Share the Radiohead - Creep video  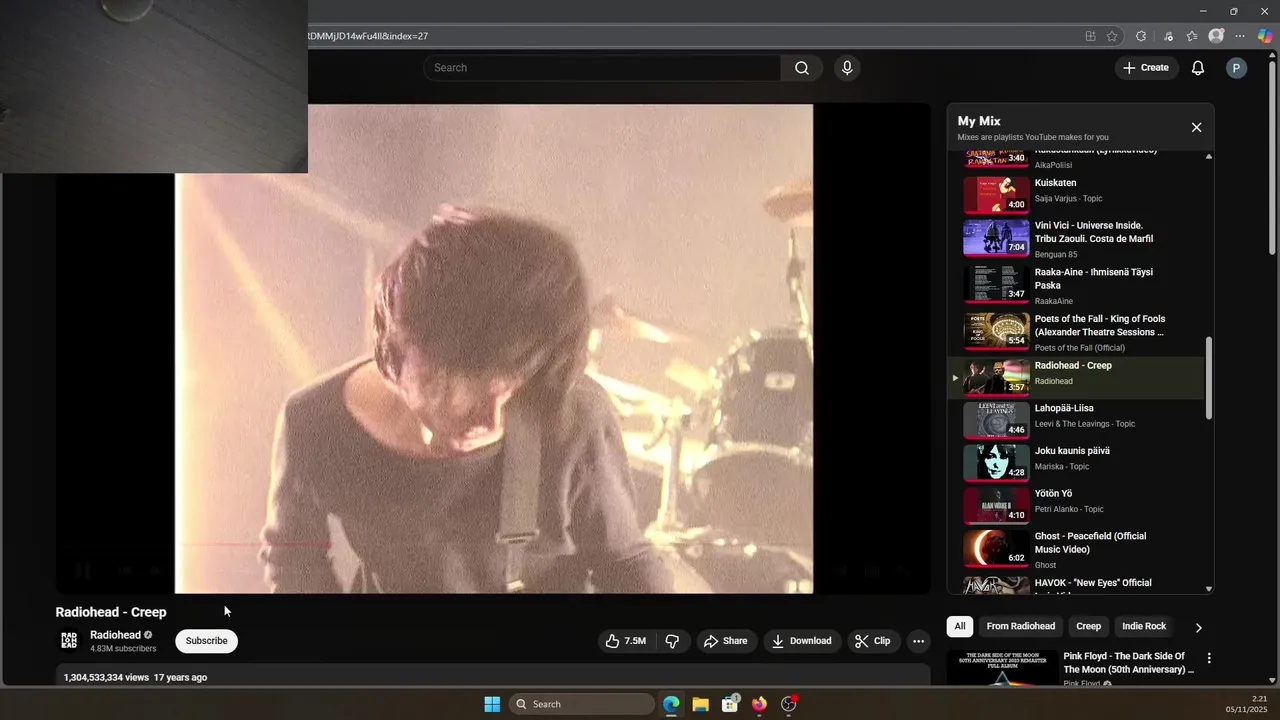[x=725, y=641]
